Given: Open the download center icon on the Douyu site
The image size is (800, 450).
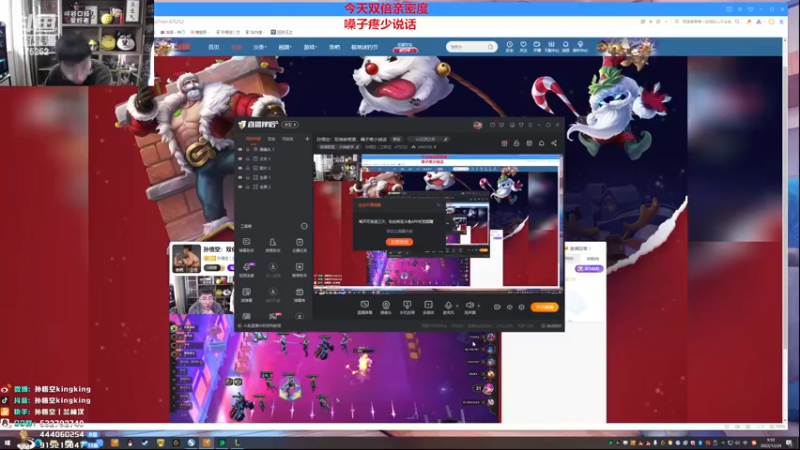Looking at the screenshot, I should tap(551, 46).
